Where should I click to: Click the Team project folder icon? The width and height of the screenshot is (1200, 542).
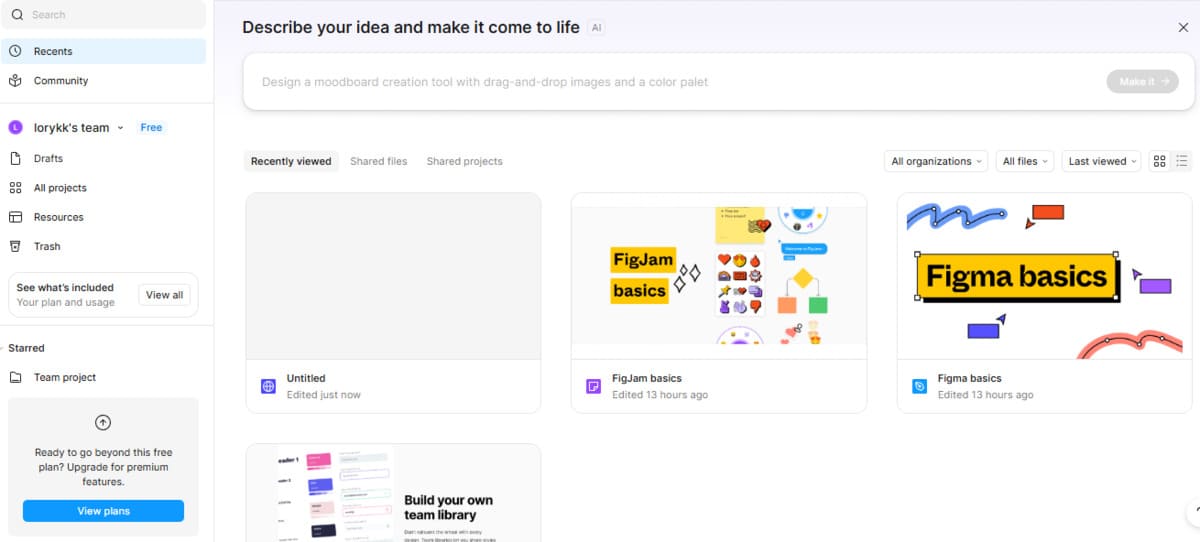(x=15, y=377)
